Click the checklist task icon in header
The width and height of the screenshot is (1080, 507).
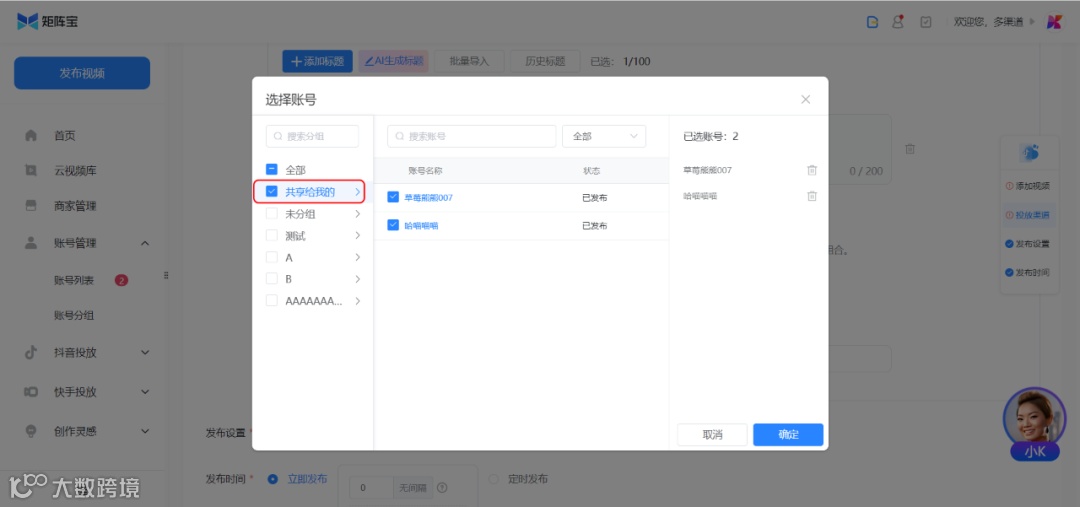(926, 22)
